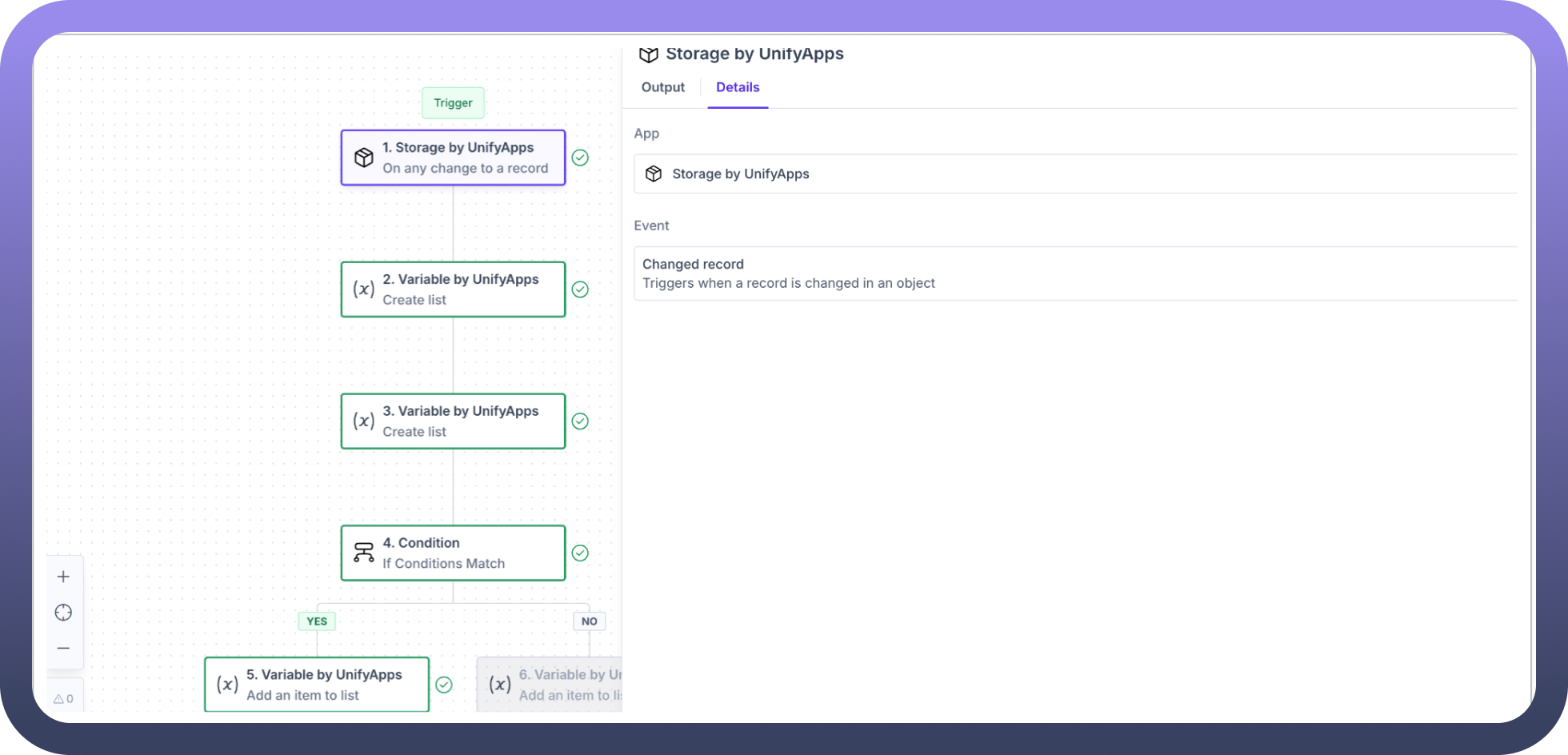Click the 'Triggers when a record is changed' description

[x=789, y=283]
